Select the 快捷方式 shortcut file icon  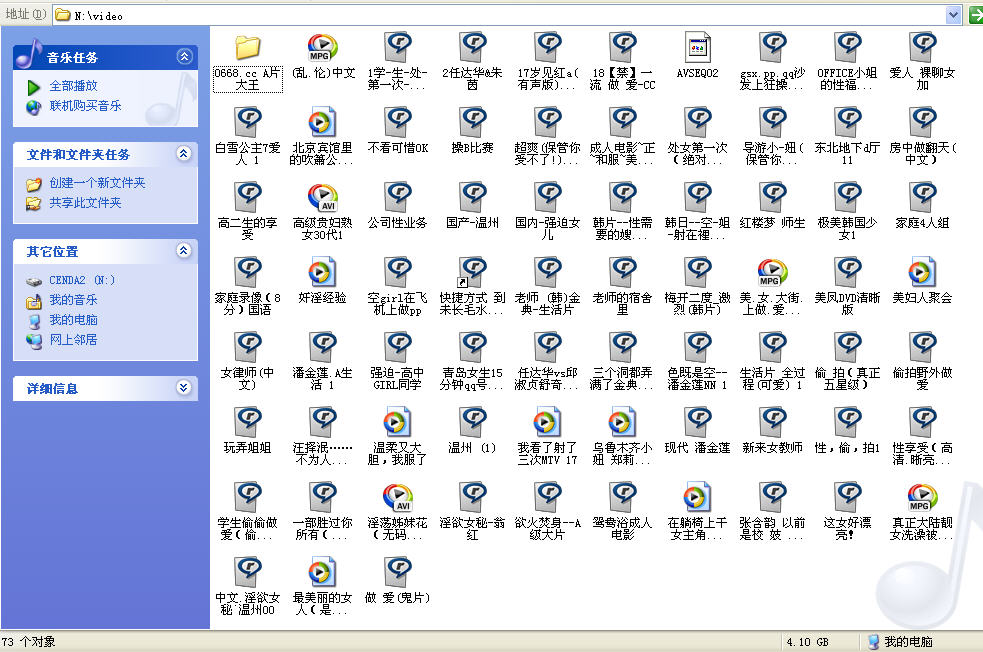472,272
